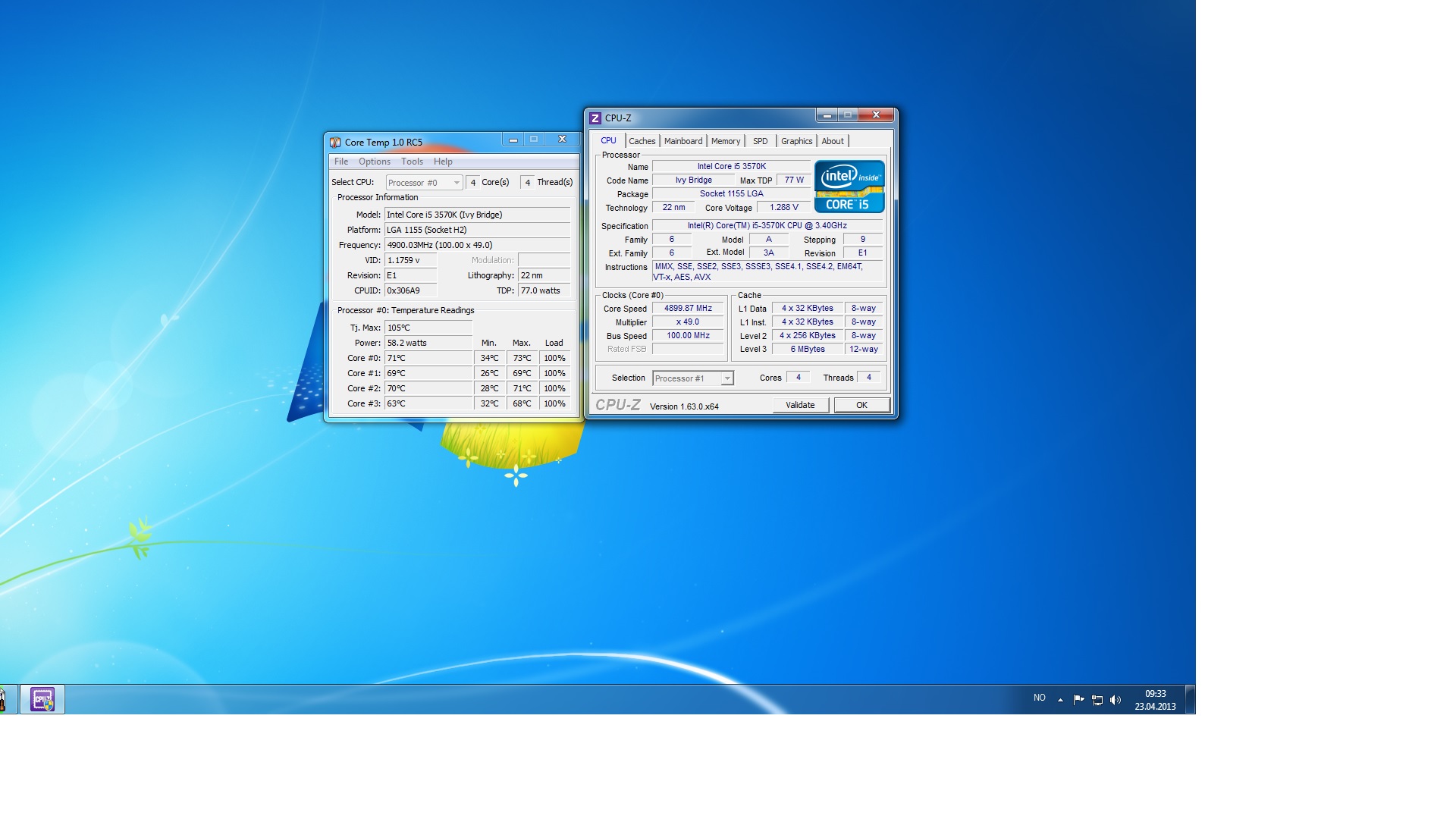Click the Model field in Core Temp
1456x819 pixels.
point(477,215)
